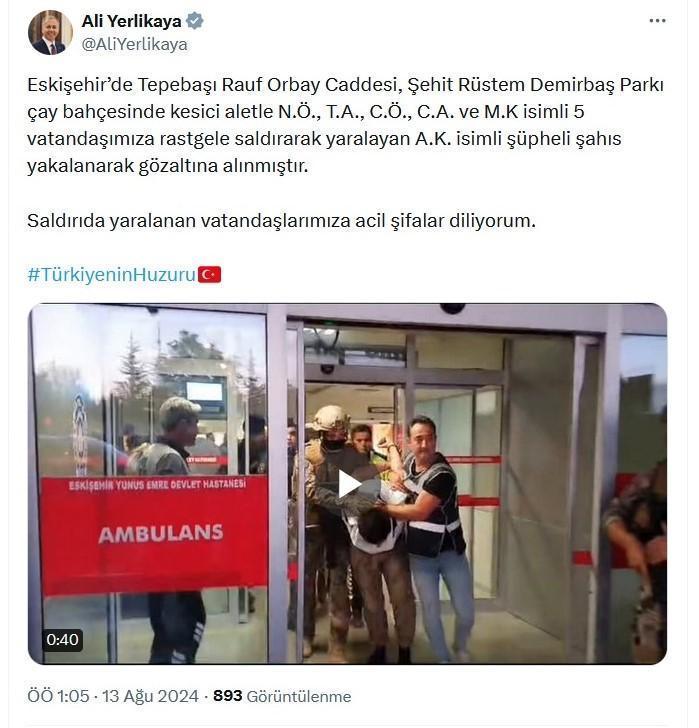Open the #TürkiyeninHuzuru hashtag
699x728 pixels.
pyautogui.click(x=111, y=274)
